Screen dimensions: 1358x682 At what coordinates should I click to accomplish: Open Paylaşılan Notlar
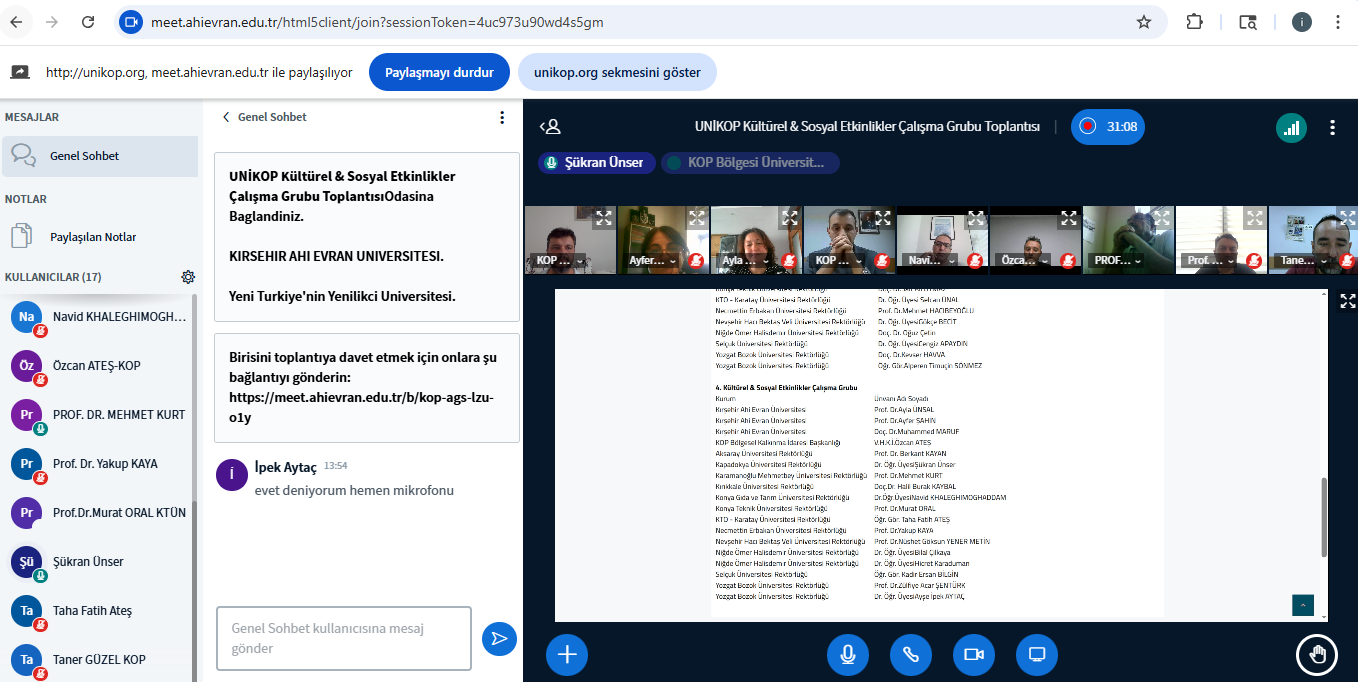pos(93,237)
